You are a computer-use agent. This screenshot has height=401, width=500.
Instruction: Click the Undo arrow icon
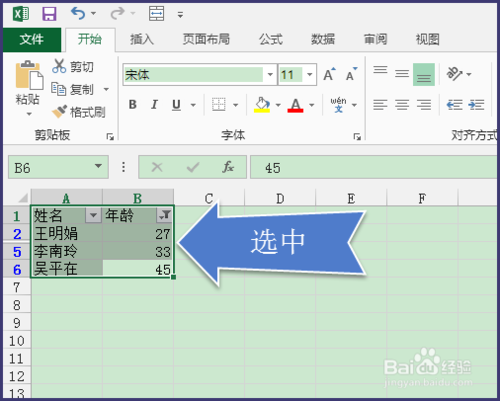tap(78, 14)
